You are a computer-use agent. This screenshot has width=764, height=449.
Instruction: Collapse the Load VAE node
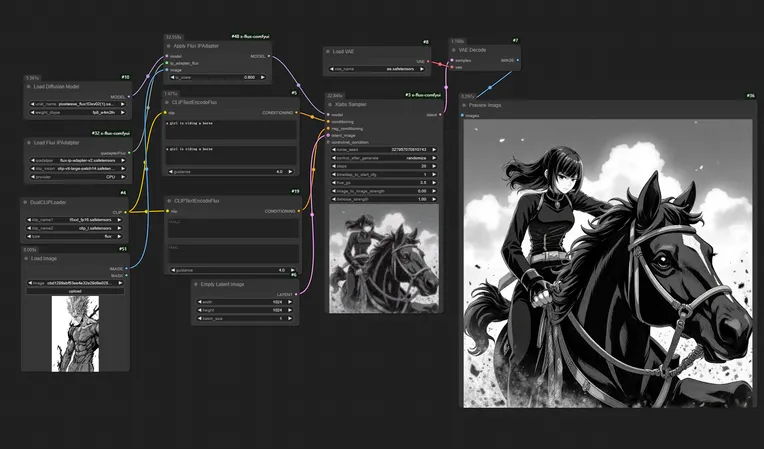328,50
